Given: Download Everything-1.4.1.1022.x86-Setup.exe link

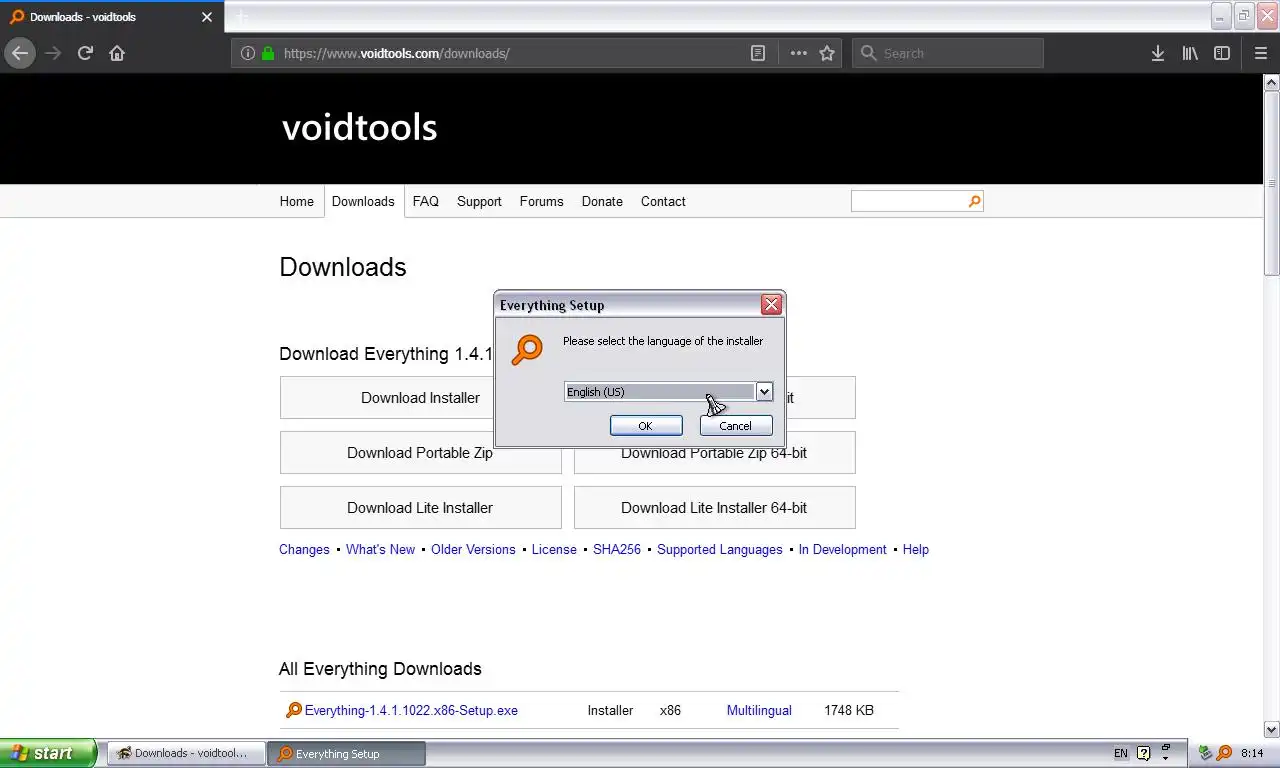Looking at the screenshot, I should [411, 710].
